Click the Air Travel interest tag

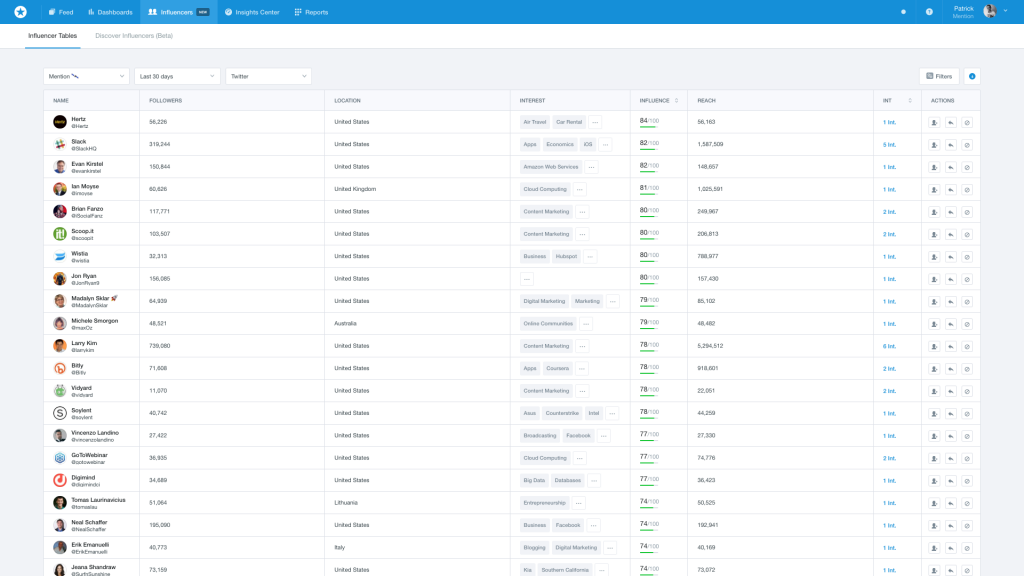534,122
